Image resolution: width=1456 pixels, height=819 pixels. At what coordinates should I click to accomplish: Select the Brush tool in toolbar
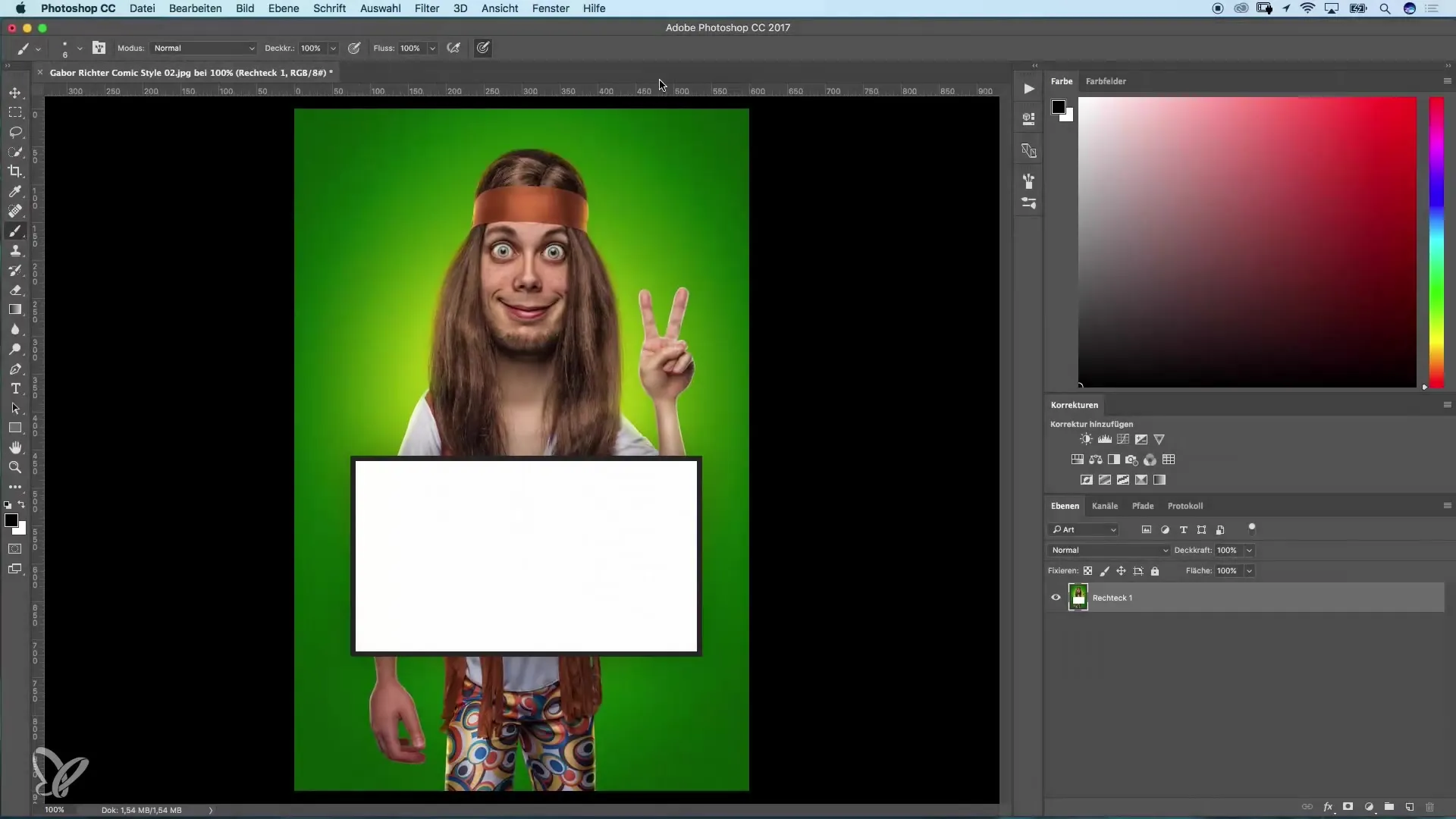point(15,231)
